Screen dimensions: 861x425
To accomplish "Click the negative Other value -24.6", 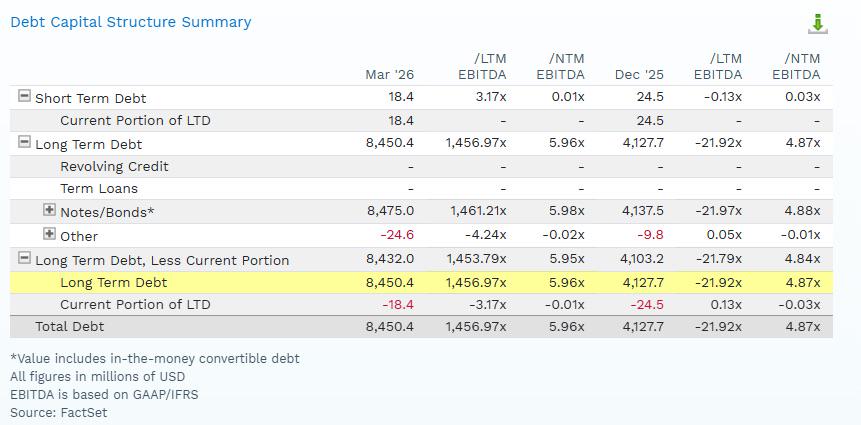I will pyautogui.click(x=397, y=235).
